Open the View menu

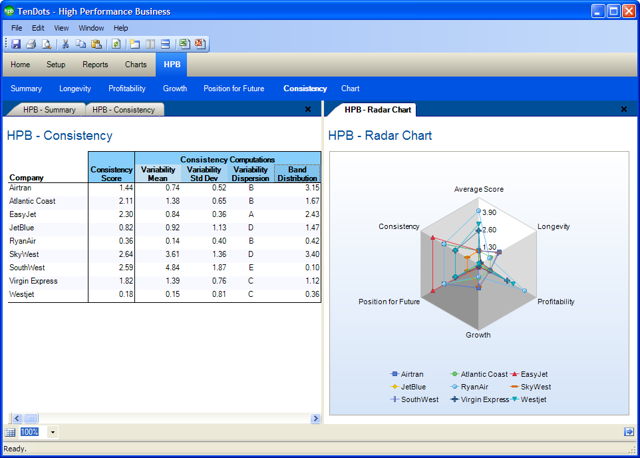click(61, 28)
